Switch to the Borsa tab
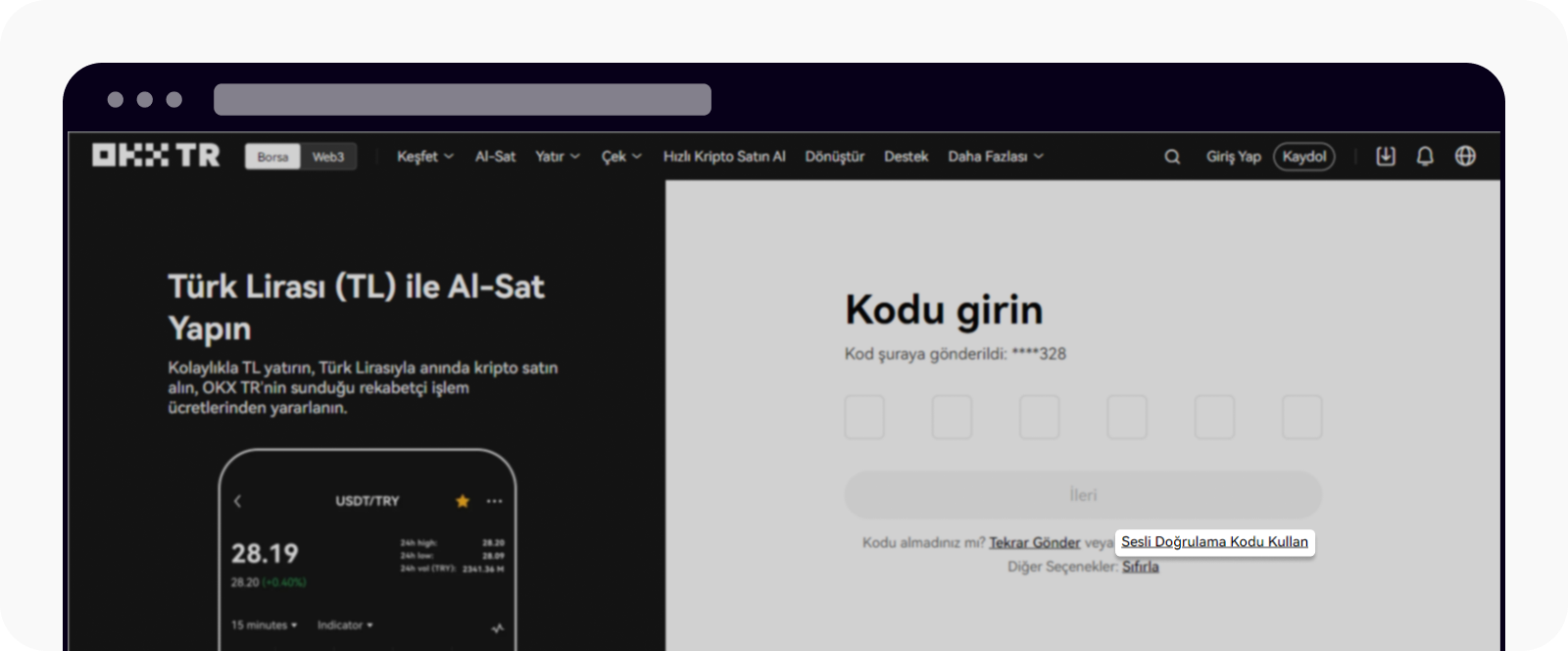The width and height of the screenshot is (1568, 651). tap(272, 157)
